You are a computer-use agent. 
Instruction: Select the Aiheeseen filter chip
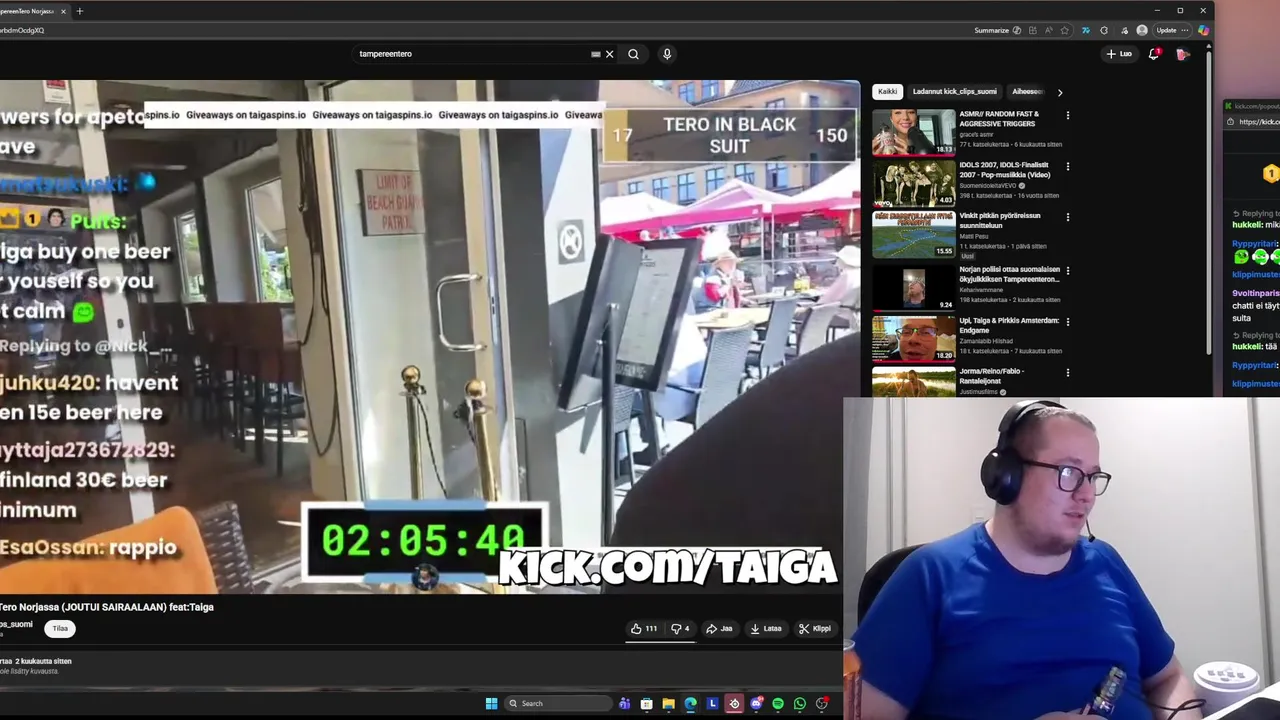click(x=1027, y=92)
